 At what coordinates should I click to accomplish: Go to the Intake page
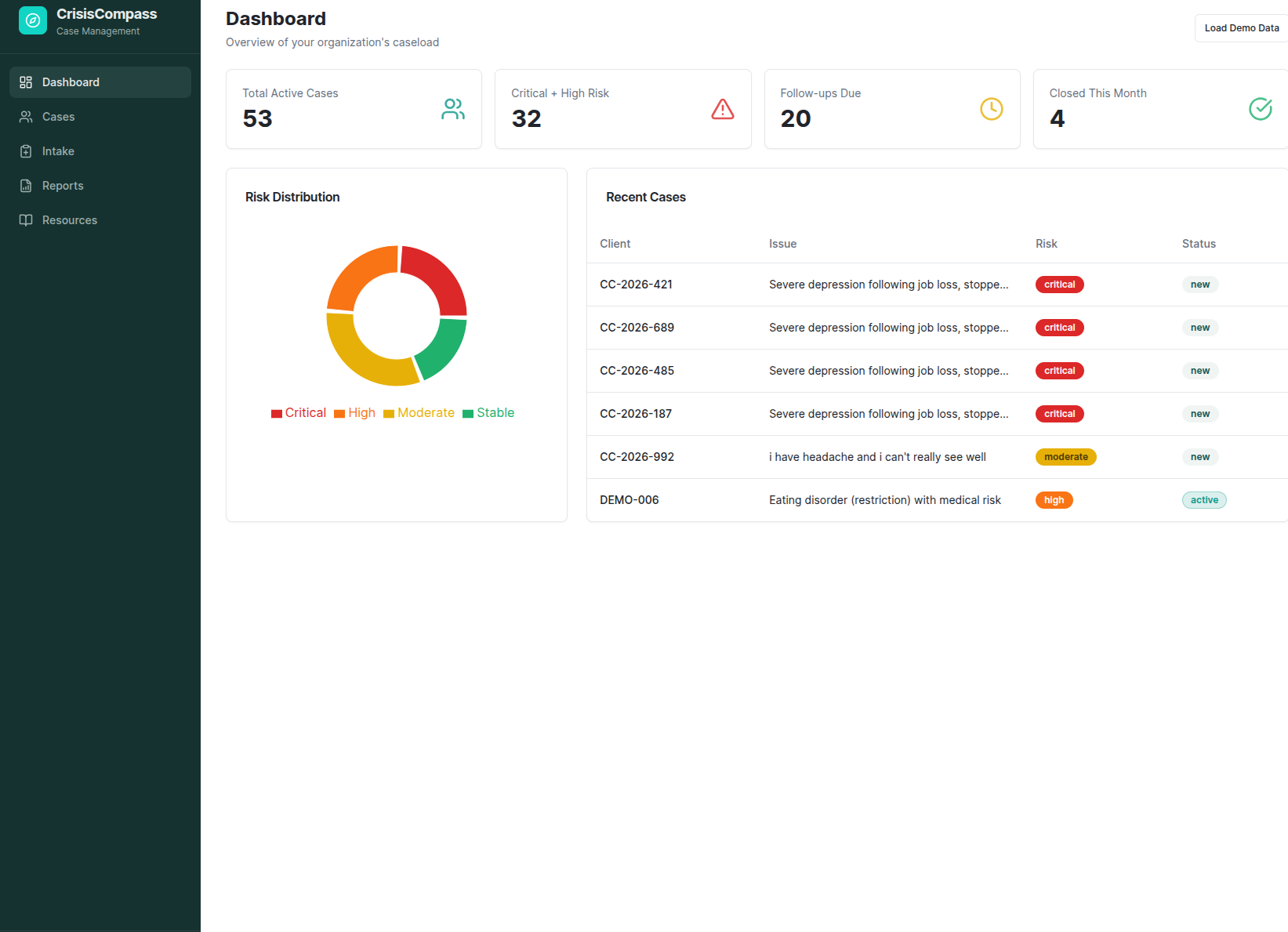(x=100, y=151)
